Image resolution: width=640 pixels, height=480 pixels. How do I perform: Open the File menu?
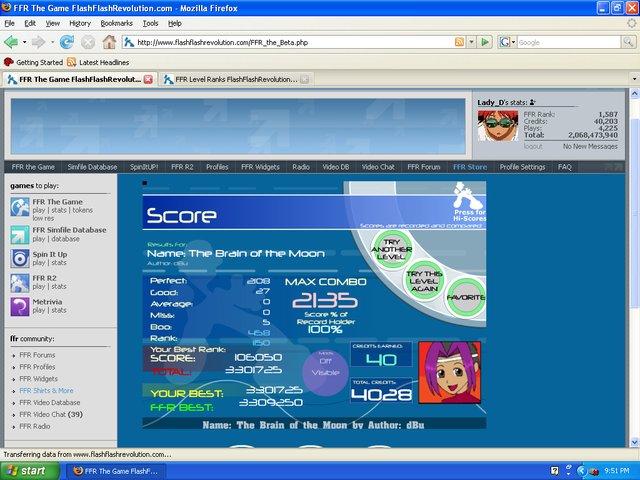(x=9, y=24)
